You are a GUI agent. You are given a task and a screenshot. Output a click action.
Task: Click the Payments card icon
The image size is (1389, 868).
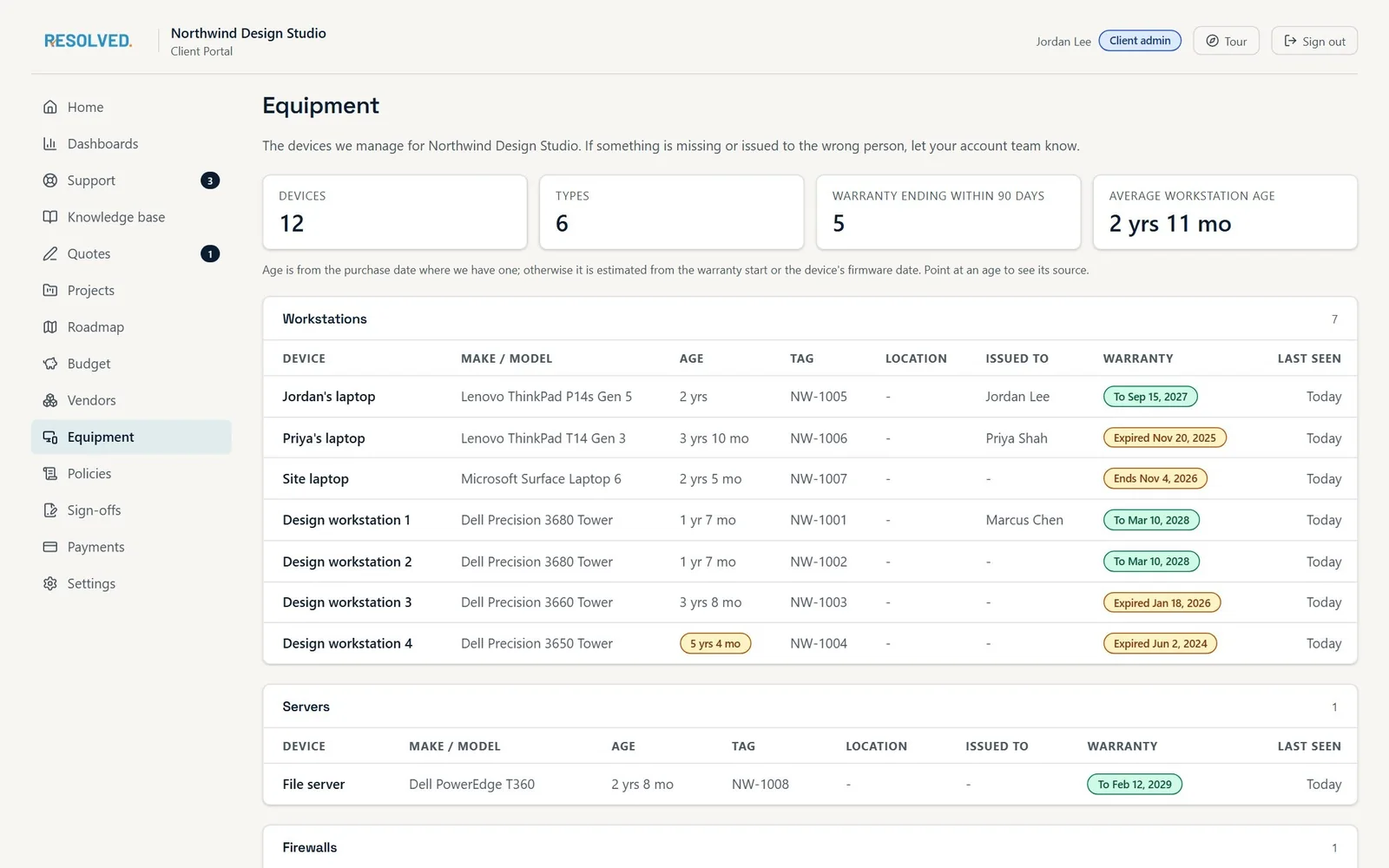50,547
